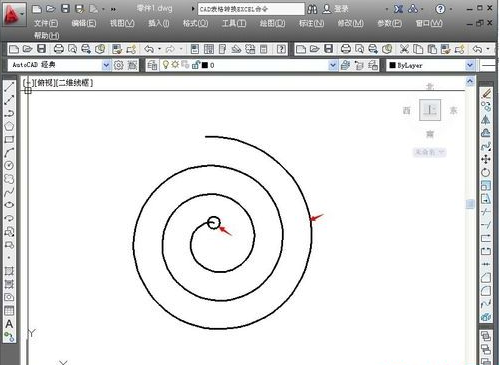Select the Chamfer tool
The width and height of the screenshot is (500, 365).
(486, 277)
